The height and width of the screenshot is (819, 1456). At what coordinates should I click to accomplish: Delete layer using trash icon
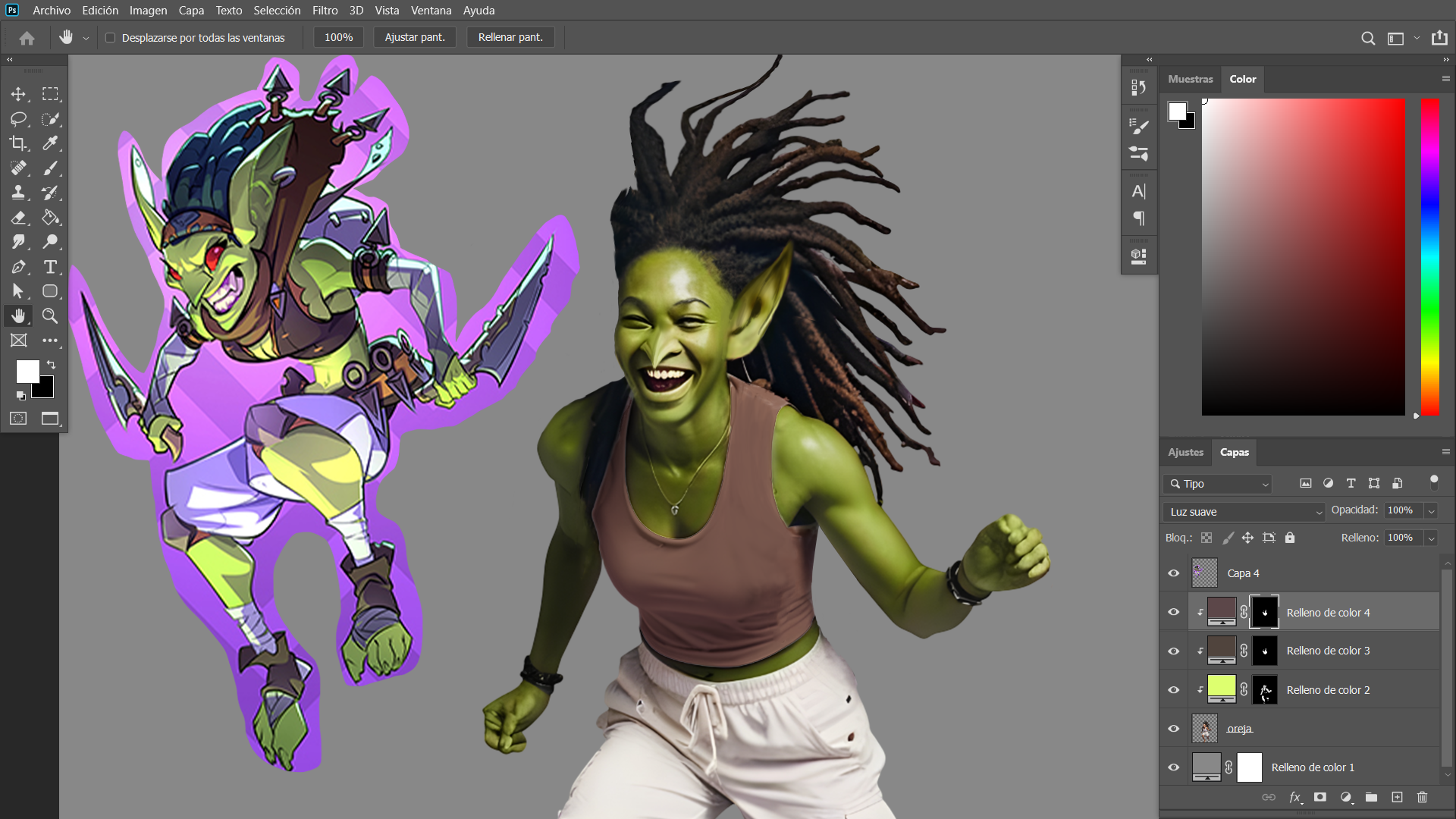(x=1423, y=797)
